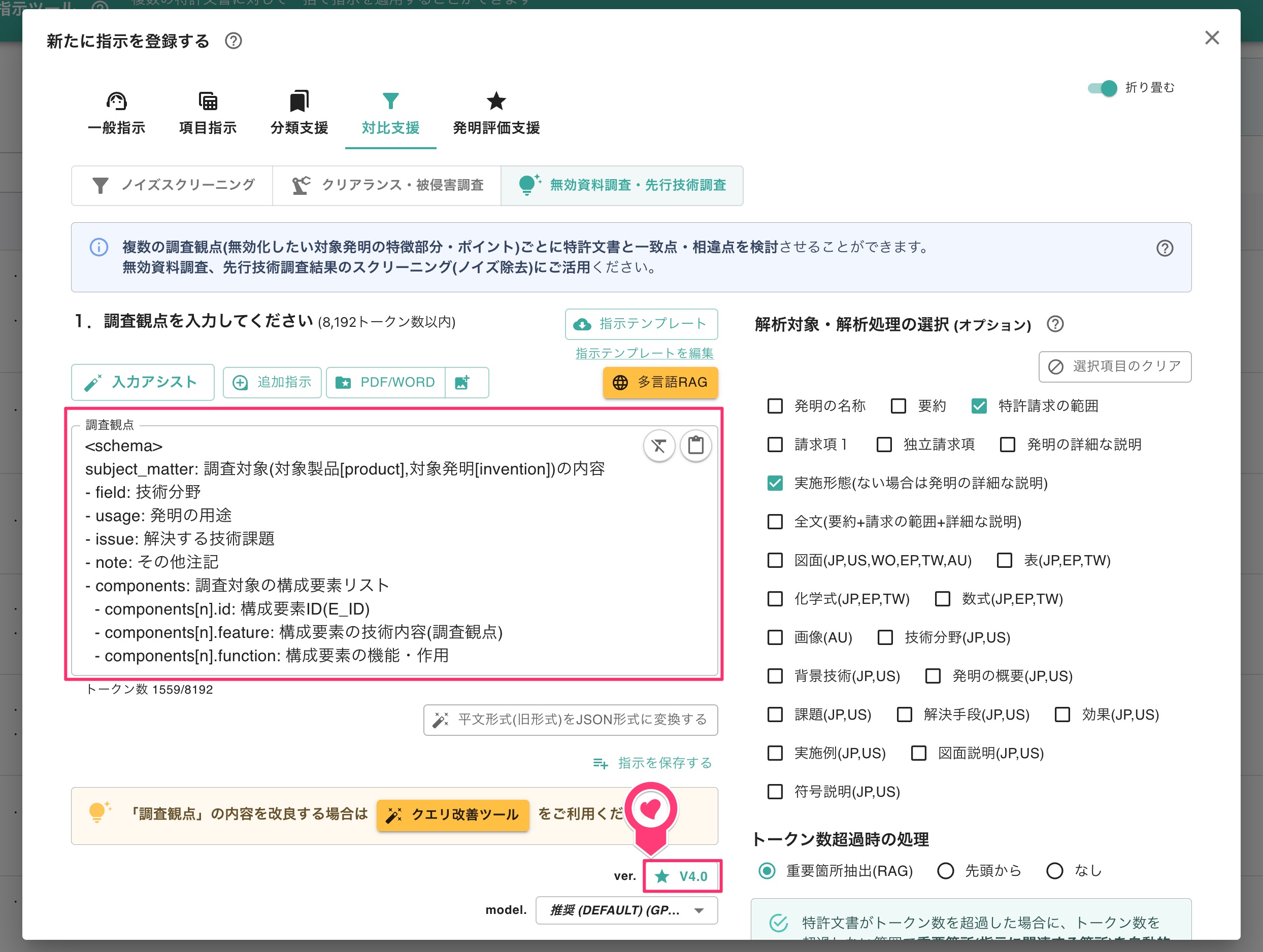Check the 技術分野(JP,US) checkbox
The width and height of the screenshot is (1263, 952).
point(885,637)
